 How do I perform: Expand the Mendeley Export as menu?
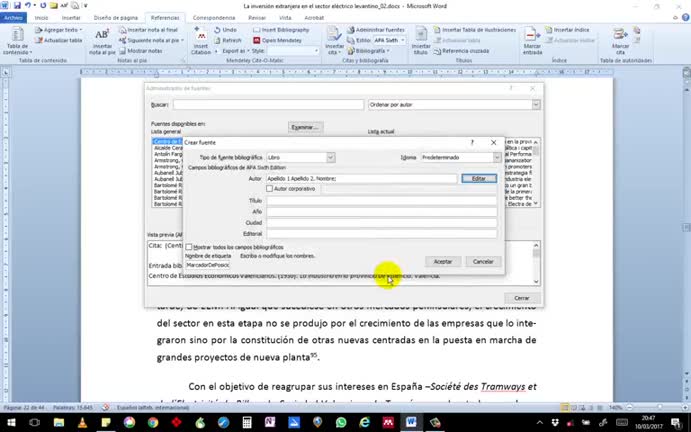(236, 51)
